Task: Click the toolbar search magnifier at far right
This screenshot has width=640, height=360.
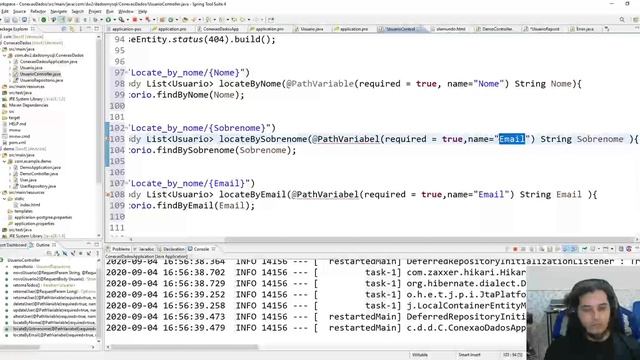Action: click(622, 20)
